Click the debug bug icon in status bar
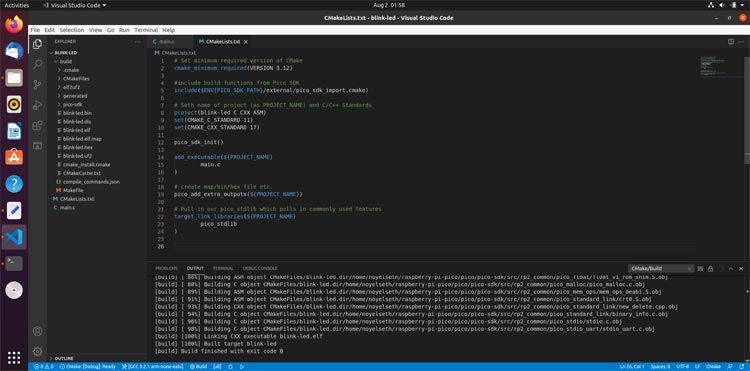Image resolution: width=750 pixels, height=371 pixels. point(230,367)
